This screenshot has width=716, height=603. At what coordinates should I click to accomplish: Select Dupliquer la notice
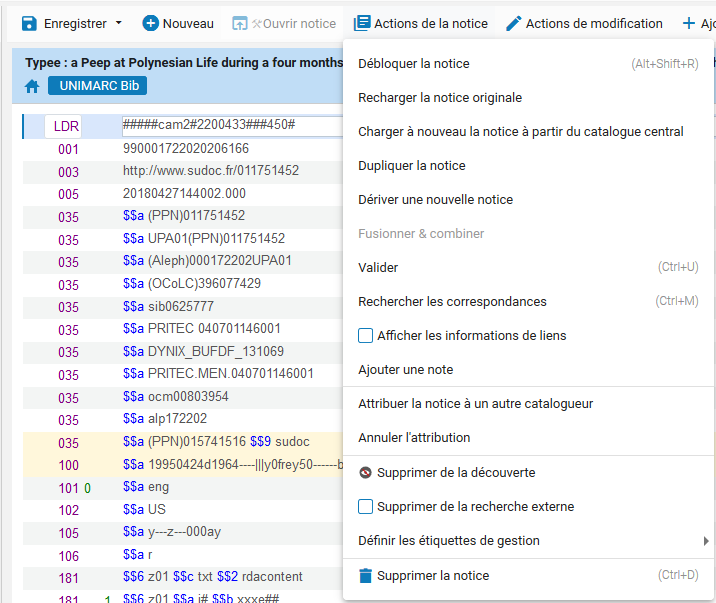tap(411, 166)
